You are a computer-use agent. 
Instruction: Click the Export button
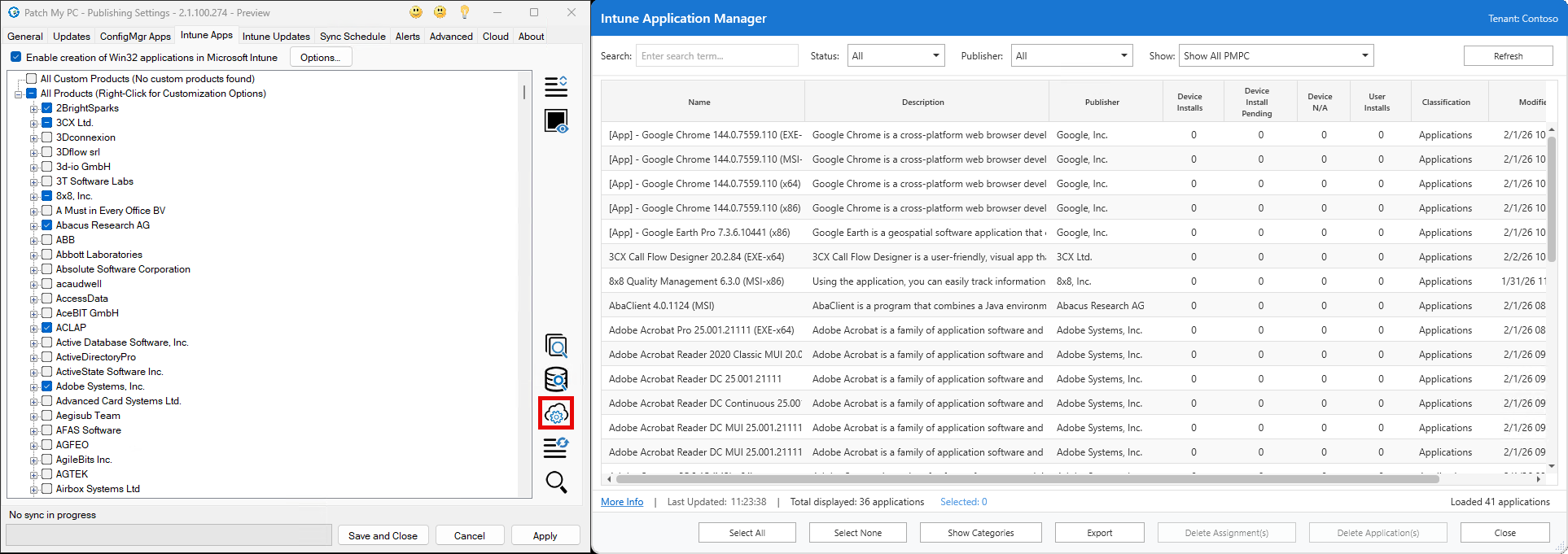(1099, 533)
